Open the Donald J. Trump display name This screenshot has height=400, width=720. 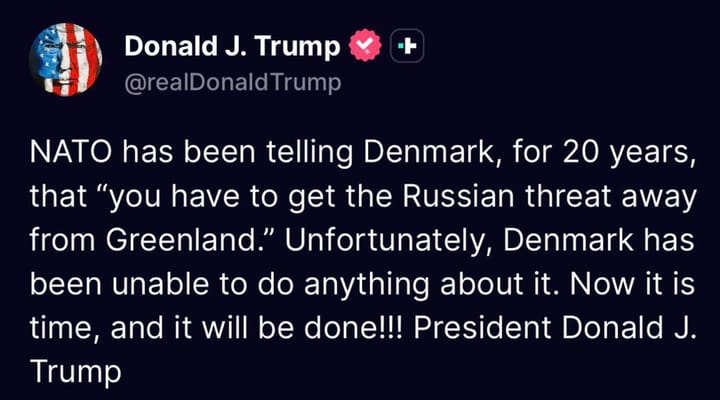233,46
